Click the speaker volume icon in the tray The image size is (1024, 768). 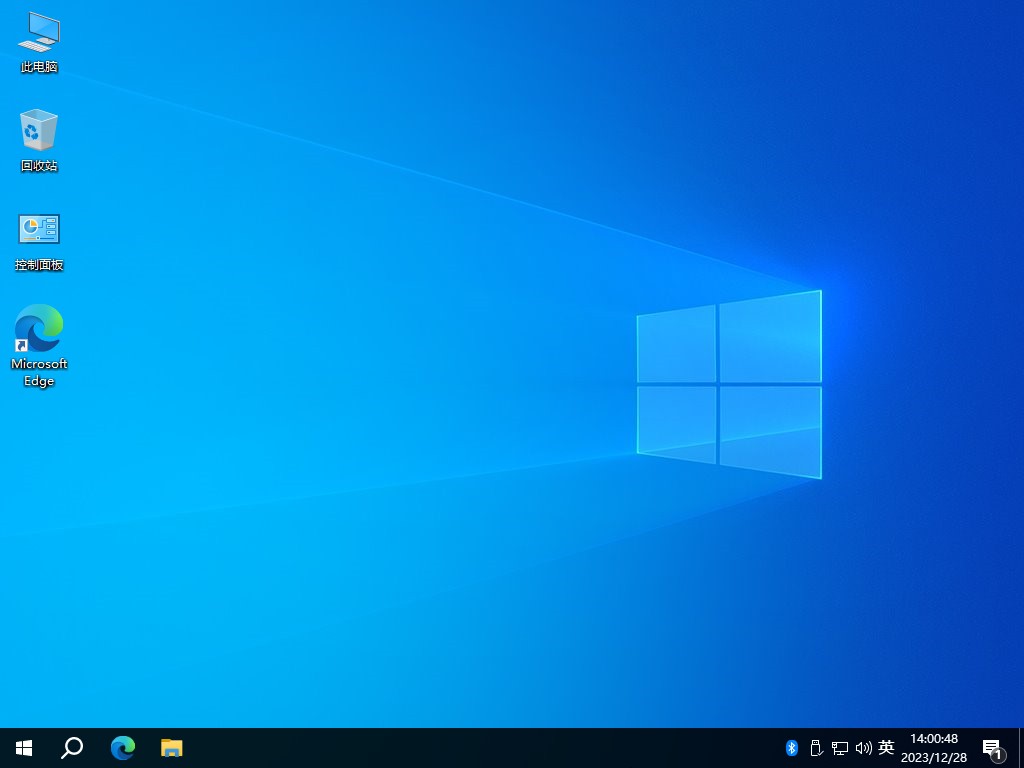pos(864,747)
